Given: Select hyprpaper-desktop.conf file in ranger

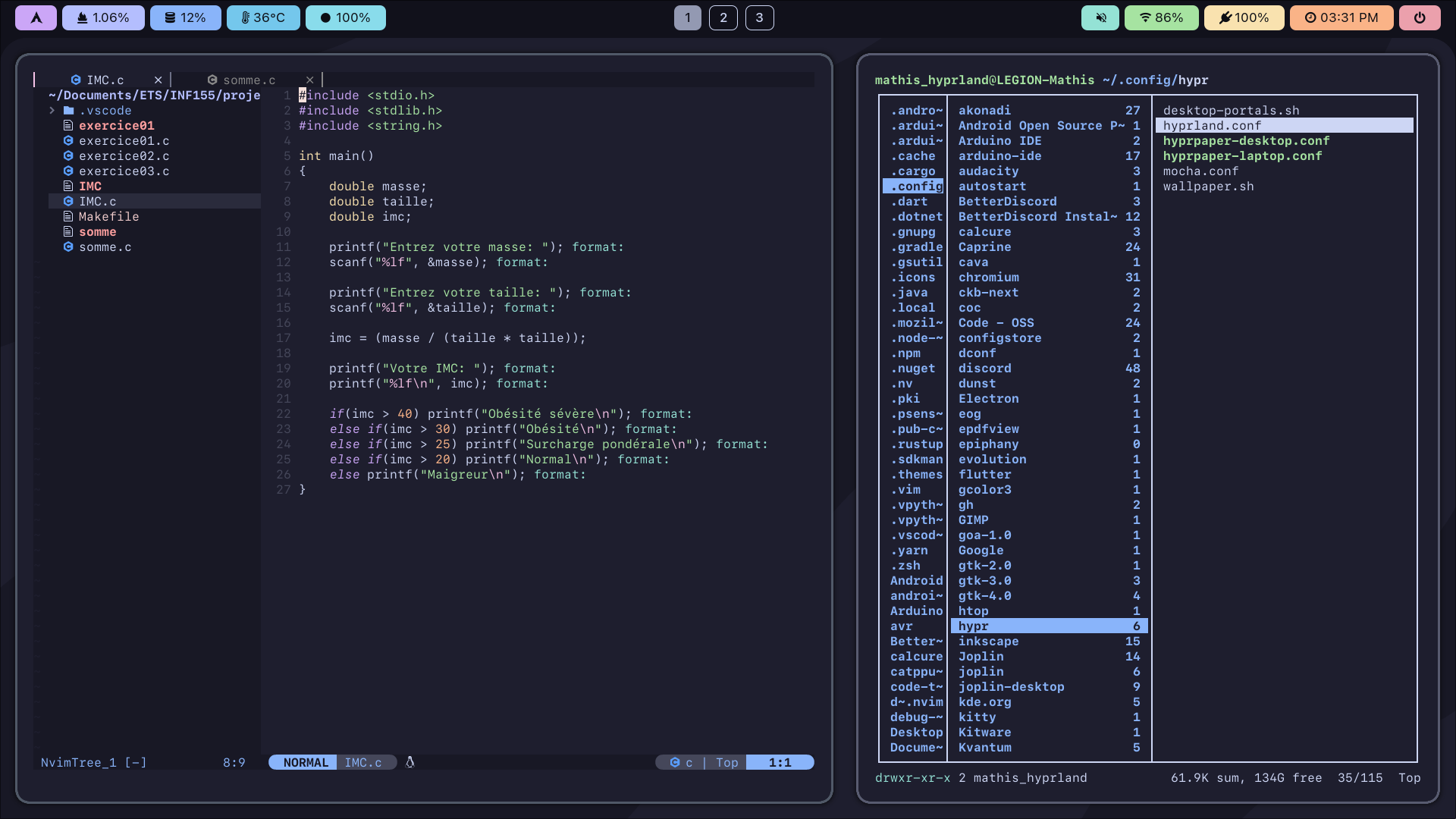Looking at the screenshot, I should [1245, 140].
